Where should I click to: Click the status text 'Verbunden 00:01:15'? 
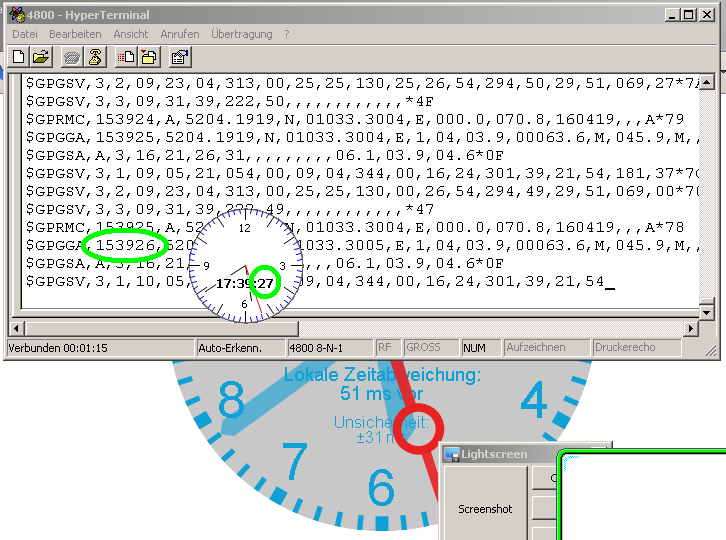coord(58,348)
